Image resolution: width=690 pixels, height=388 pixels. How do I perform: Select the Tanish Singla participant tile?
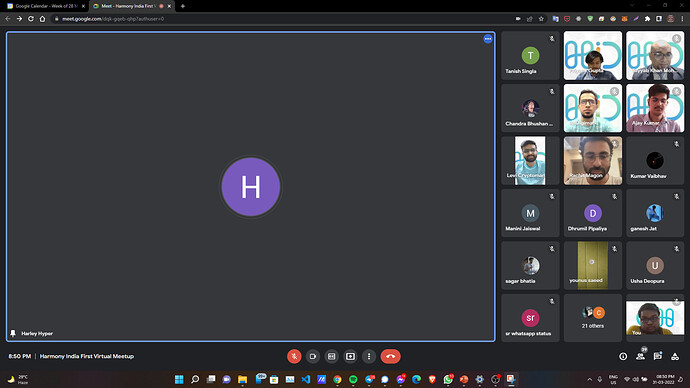(530, 55)
